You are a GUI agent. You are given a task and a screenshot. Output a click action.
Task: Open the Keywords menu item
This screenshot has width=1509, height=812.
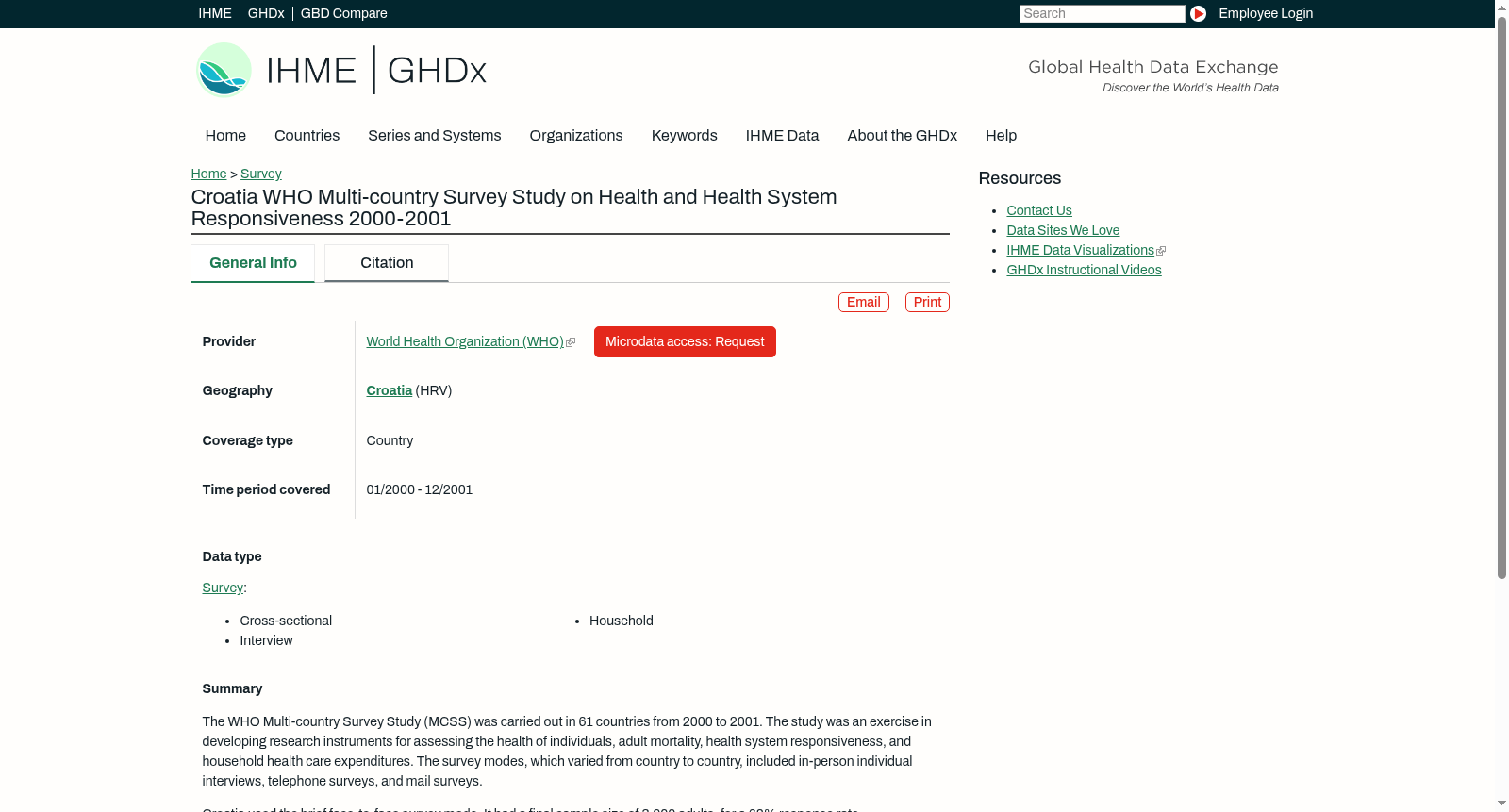pos(684,136)
